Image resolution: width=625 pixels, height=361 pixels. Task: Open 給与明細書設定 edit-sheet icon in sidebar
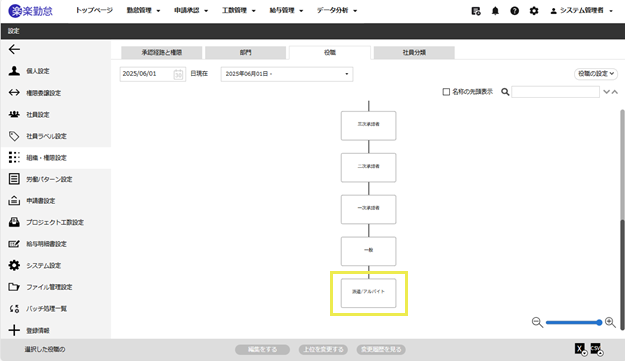(14, 243)
